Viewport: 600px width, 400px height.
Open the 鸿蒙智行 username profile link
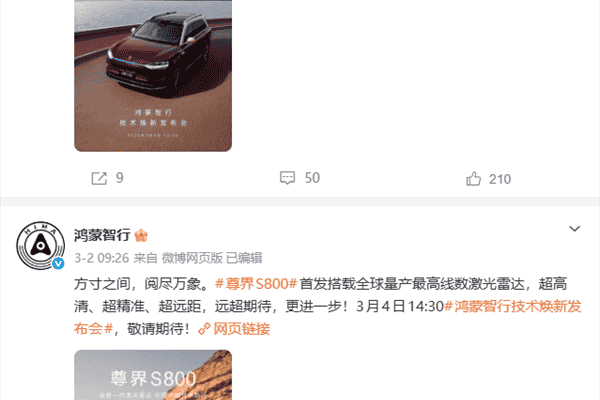(102, 235)
